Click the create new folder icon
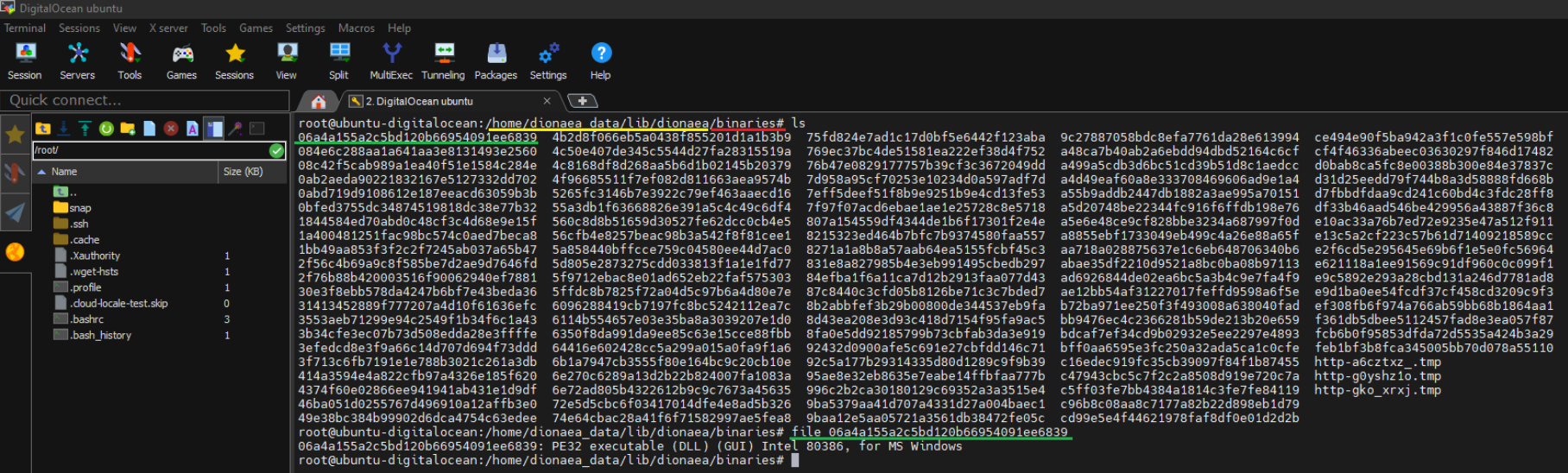This screenshot has height=473, width=1568. coord(128,129)
